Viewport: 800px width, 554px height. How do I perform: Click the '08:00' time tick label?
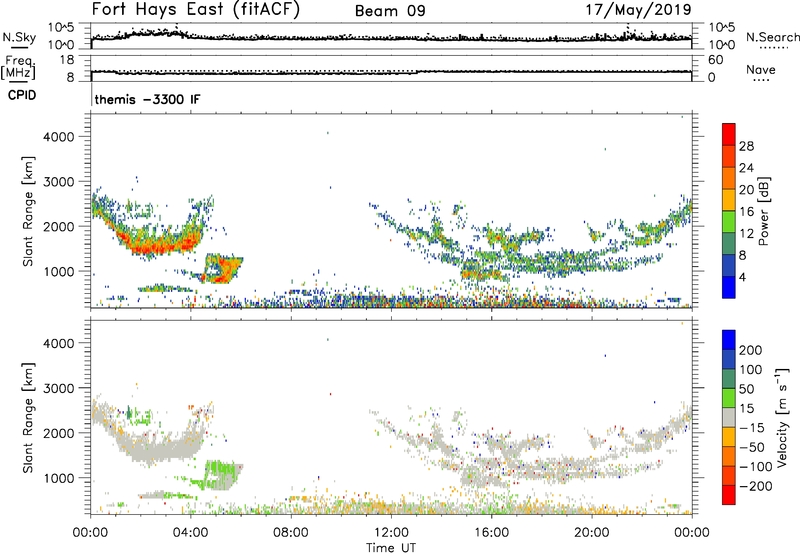point(290,533)
